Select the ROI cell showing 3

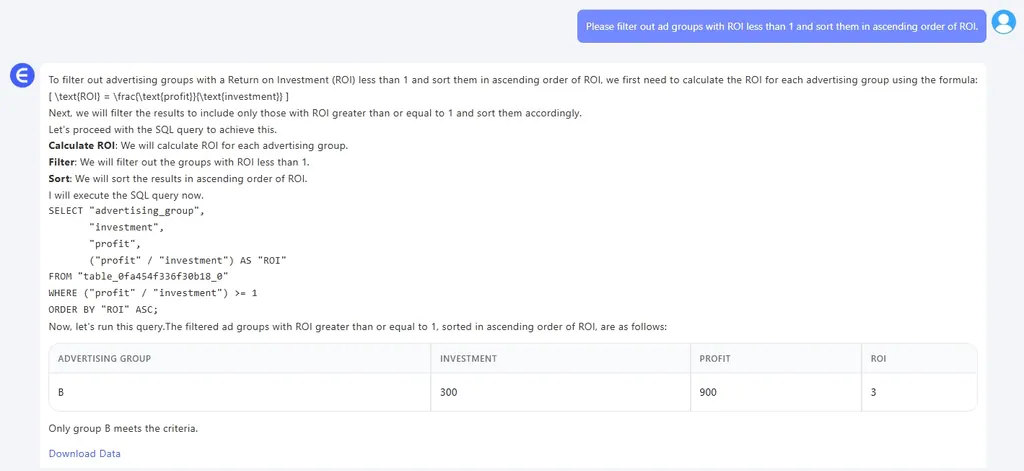pos(874,392)
